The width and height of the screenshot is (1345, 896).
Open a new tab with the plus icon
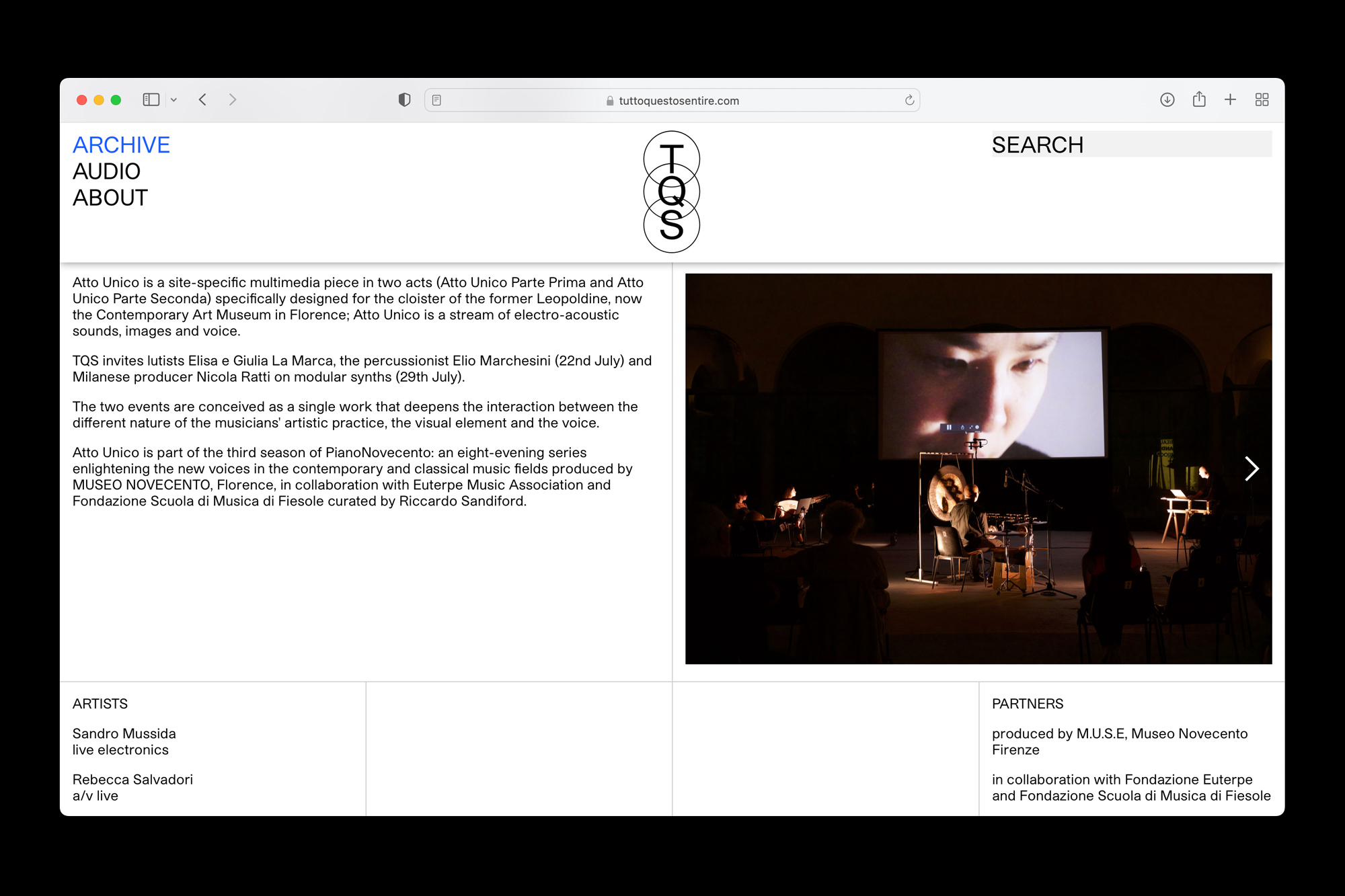(x=1230, y=99)
